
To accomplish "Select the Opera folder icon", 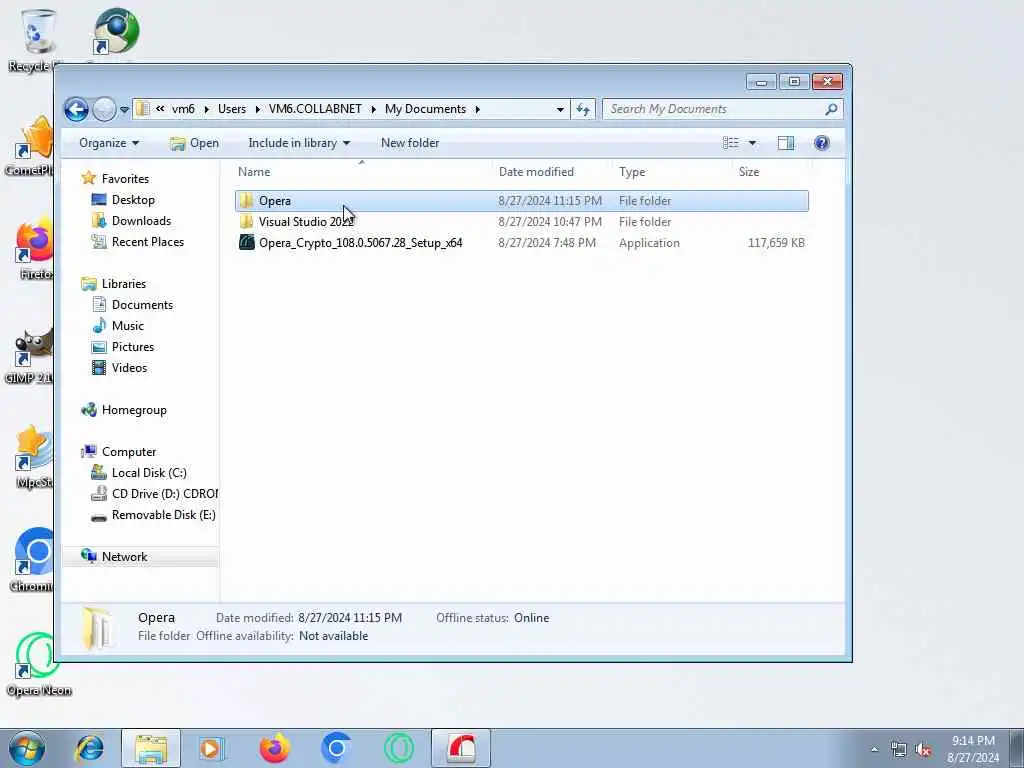I will [x=246, y=200].
